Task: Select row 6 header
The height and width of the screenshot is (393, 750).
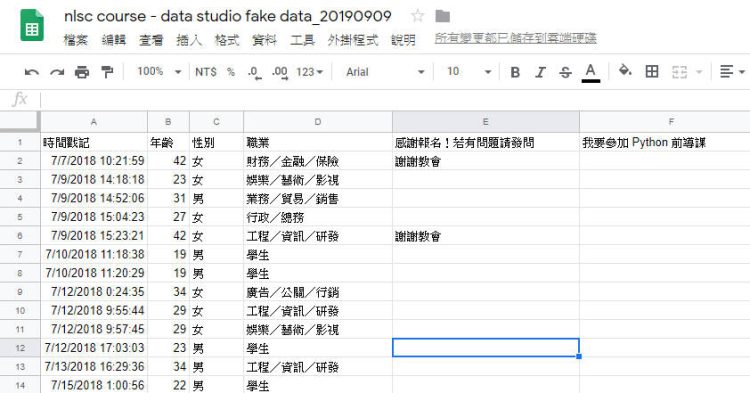Action: click(20, 236)
